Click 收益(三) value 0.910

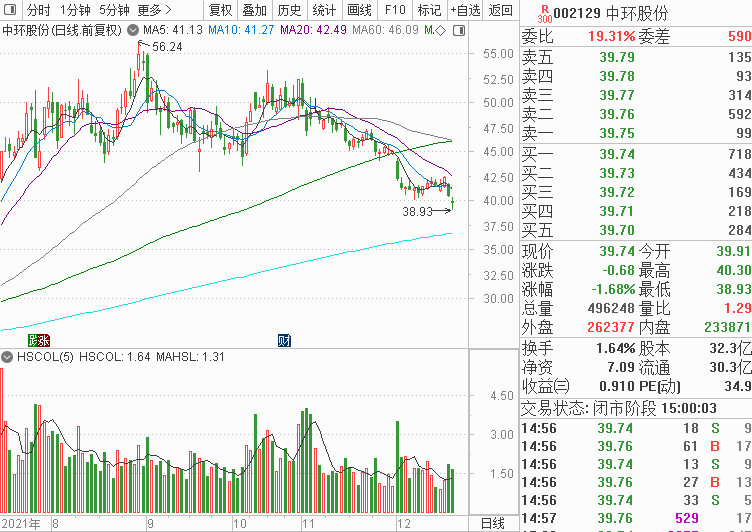pyautogui.click(x=617, y=386)
